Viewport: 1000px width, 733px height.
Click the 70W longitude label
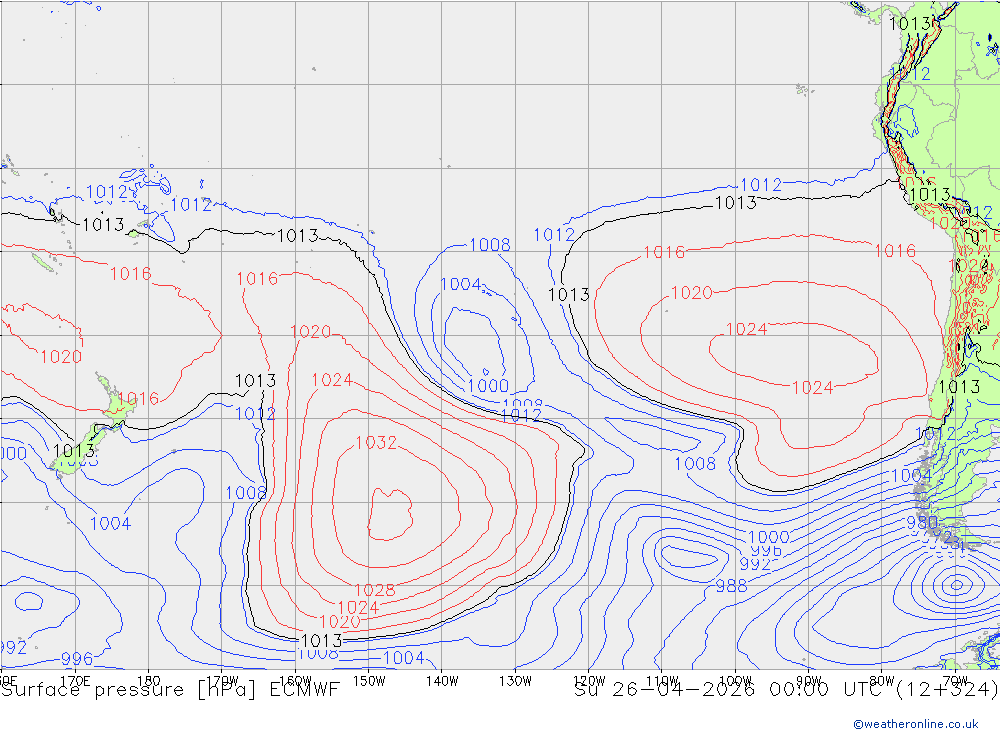pos(955,681)
